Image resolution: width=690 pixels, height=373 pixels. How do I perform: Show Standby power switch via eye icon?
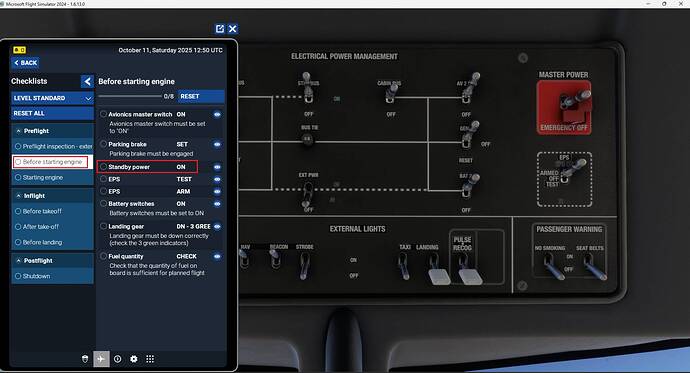click(217, 167)
